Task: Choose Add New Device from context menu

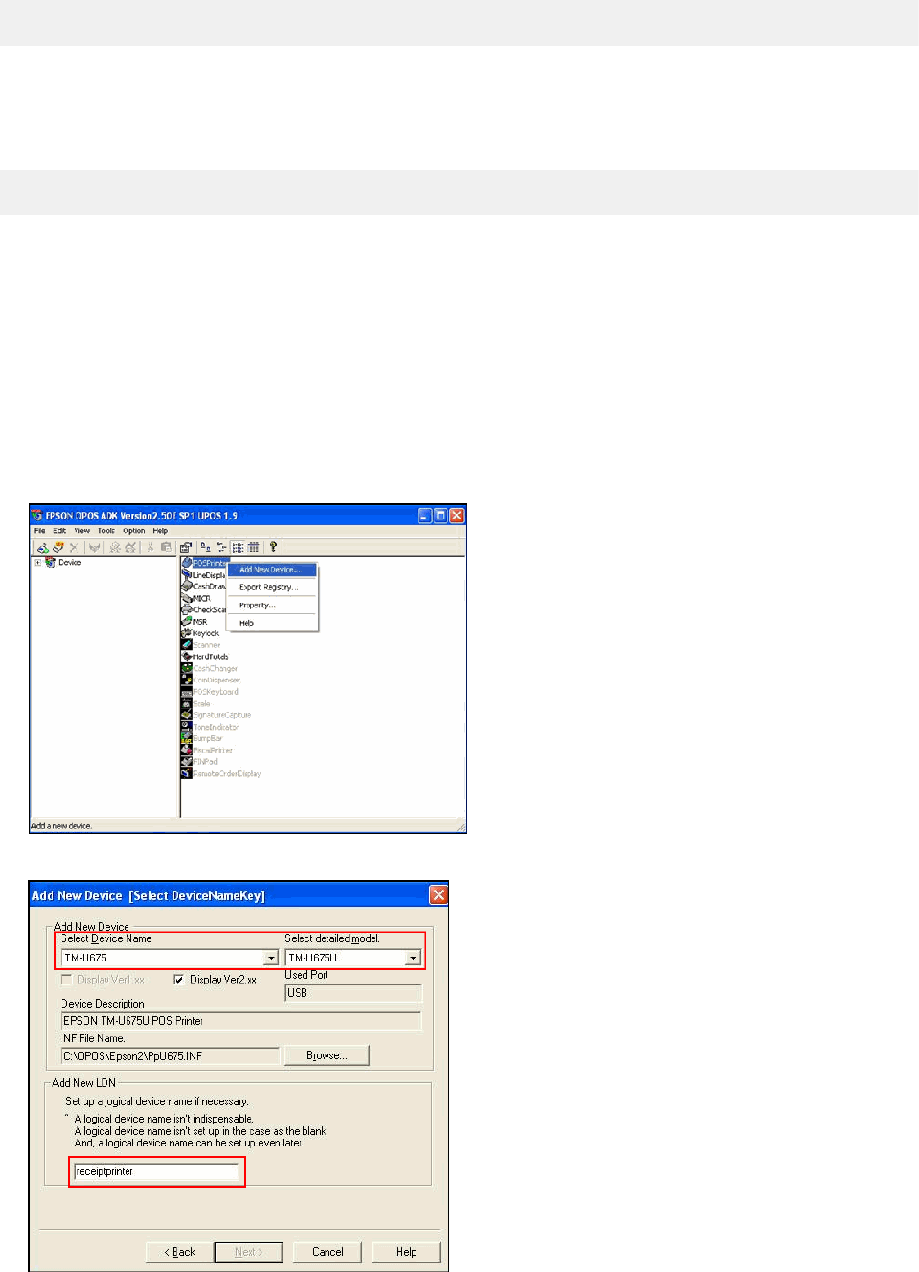Action: [273, 569]
